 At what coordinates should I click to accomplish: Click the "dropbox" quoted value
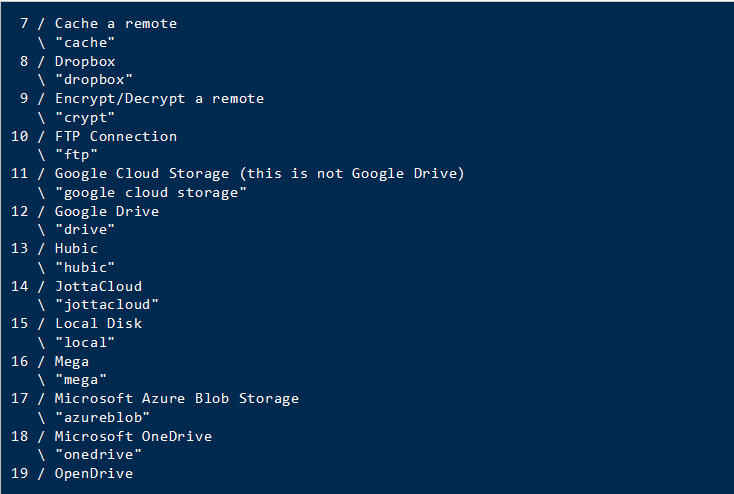[93, 79]
